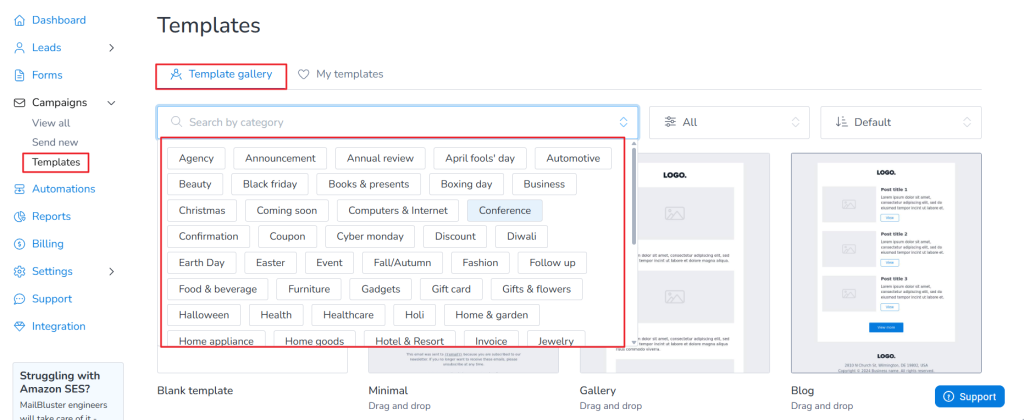
Task: Select the Christmas category tag
Action: [202, 210]
